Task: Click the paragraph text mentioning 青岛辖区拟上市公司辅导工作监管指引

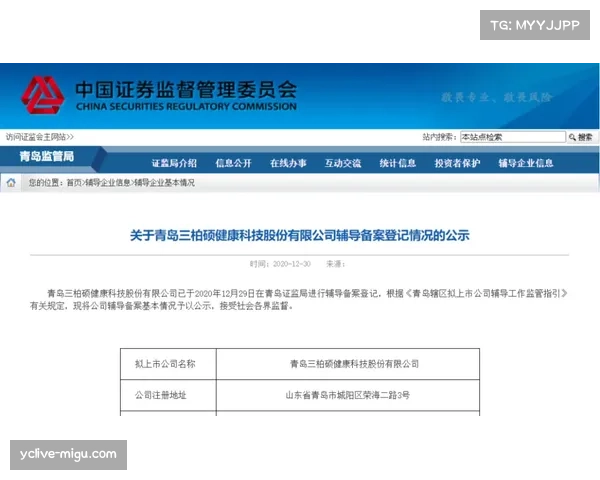Action: [x=299, y=299]
